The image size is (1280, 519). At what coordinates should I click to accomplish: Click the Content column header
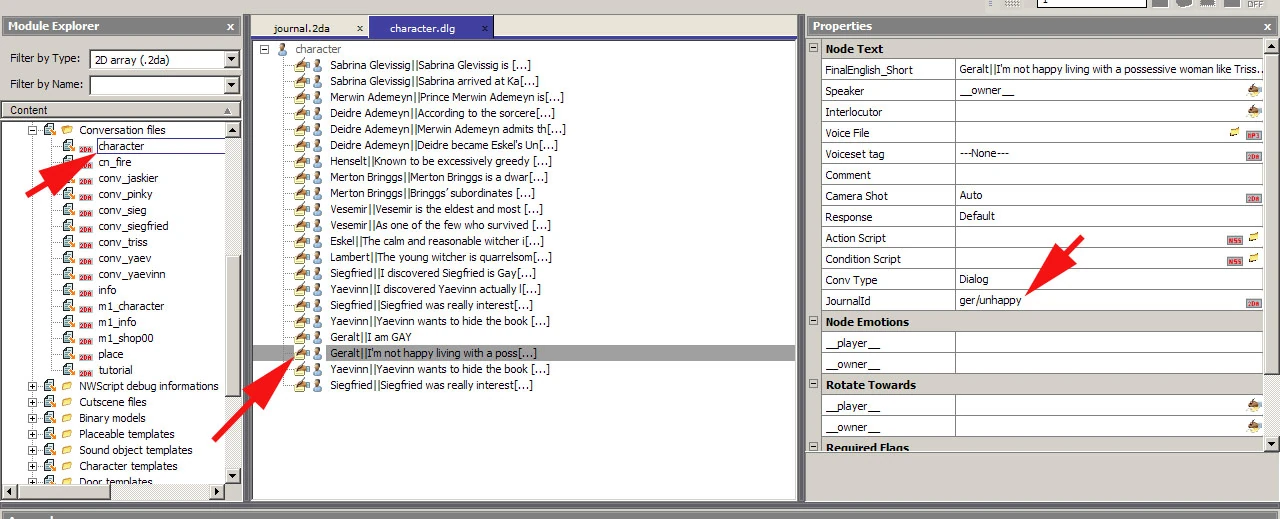point(121,110)
